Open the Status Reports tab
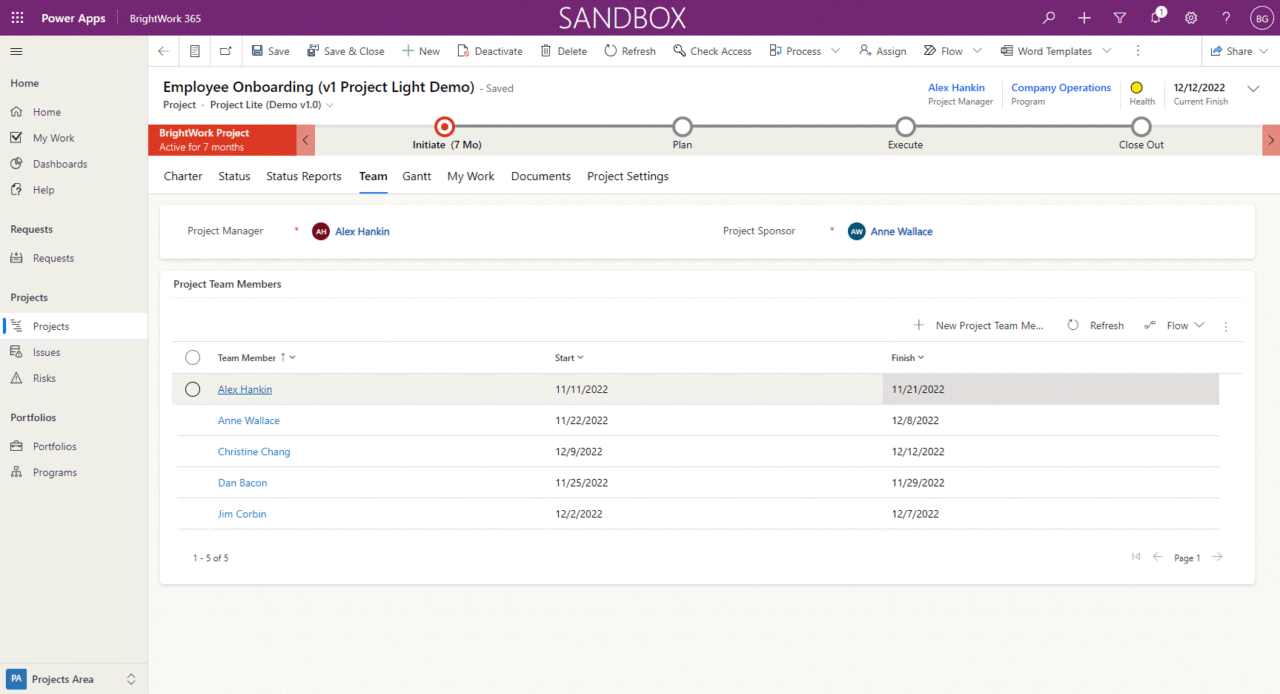The width and height of the screenshot is (1280, 694). [304, 176]
